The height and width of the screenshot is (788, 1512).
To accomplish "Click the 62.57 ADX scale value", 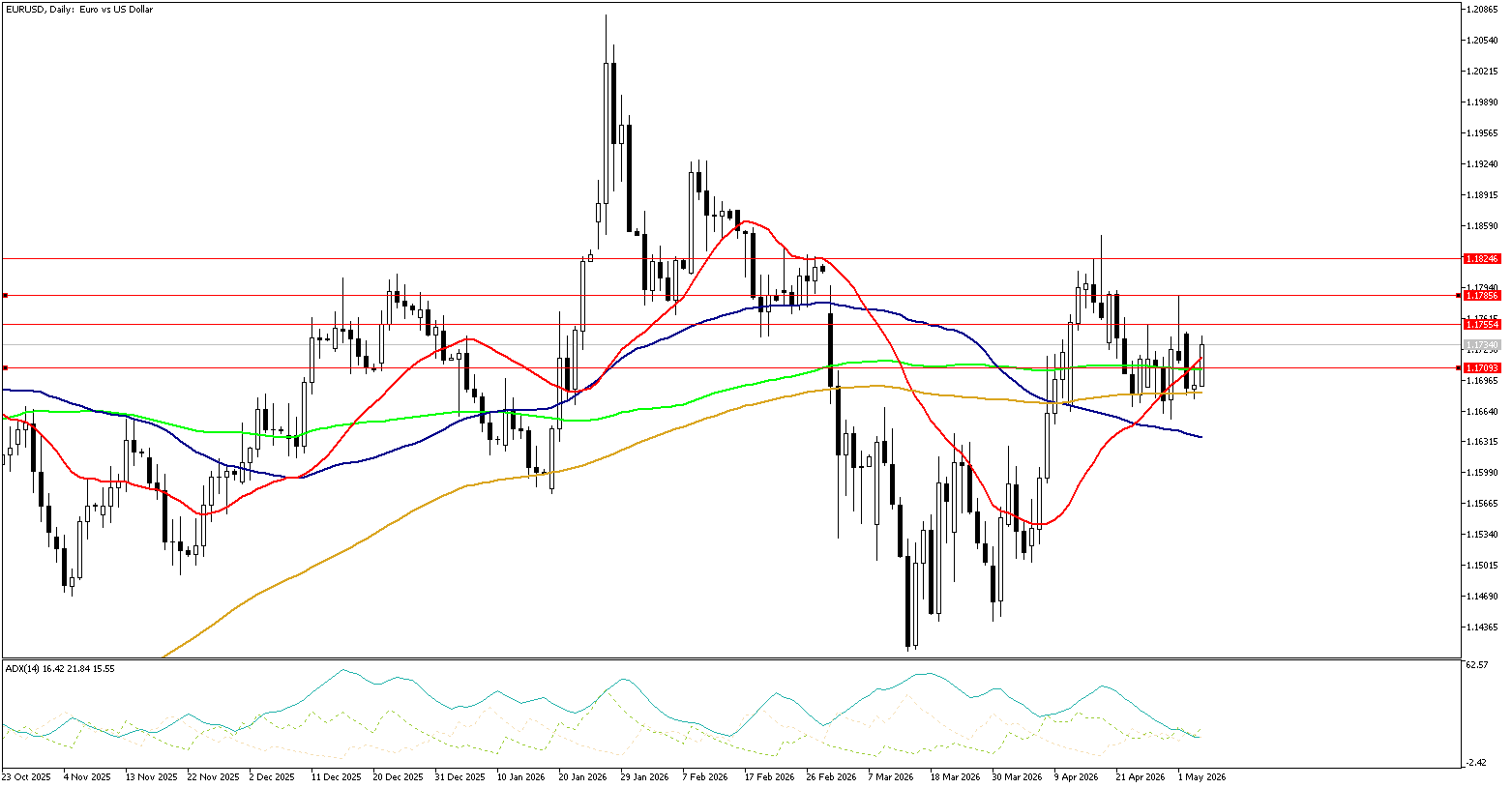I will (1477, 665).
